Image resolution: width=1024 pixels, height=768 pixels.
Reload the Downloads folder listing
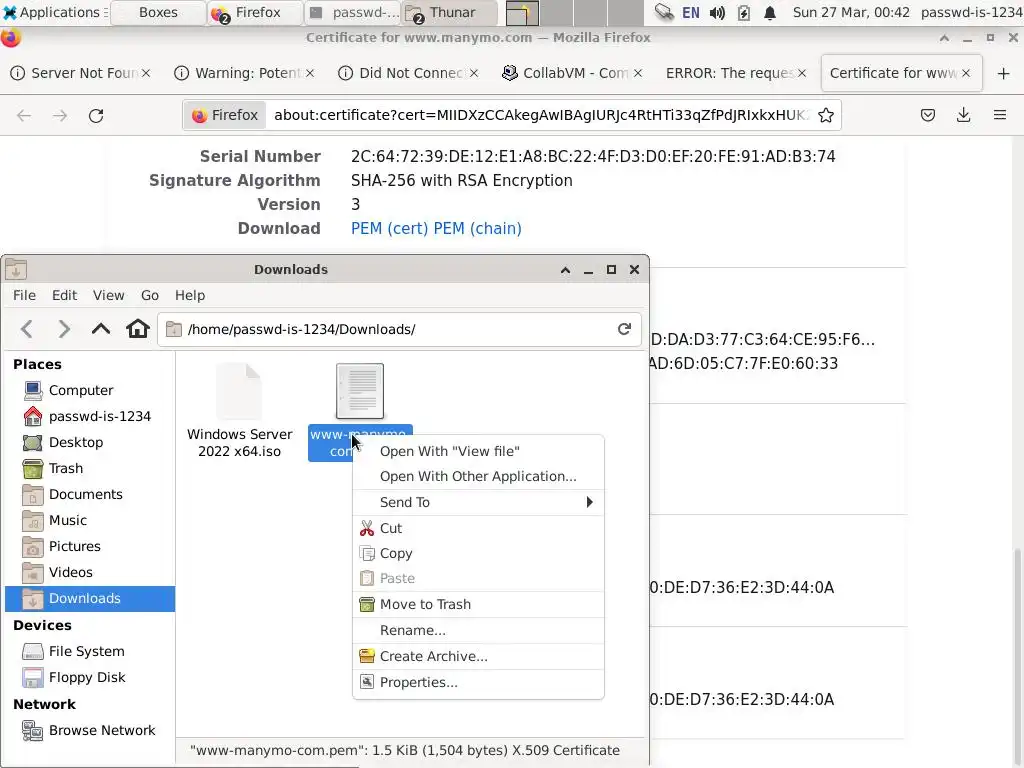pyautogui.click(x=624, y=329)
